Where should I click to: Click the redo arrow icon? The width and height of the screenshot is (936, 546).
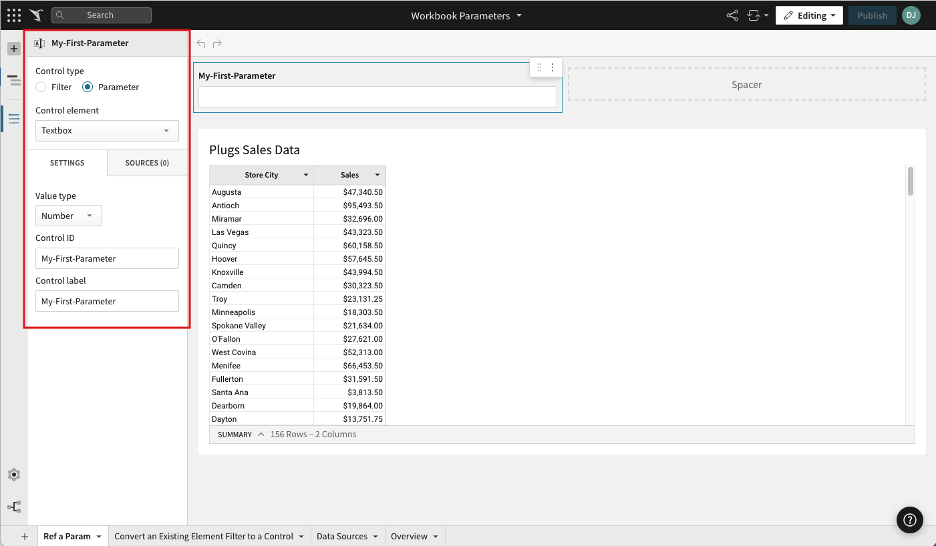(217, 44)
